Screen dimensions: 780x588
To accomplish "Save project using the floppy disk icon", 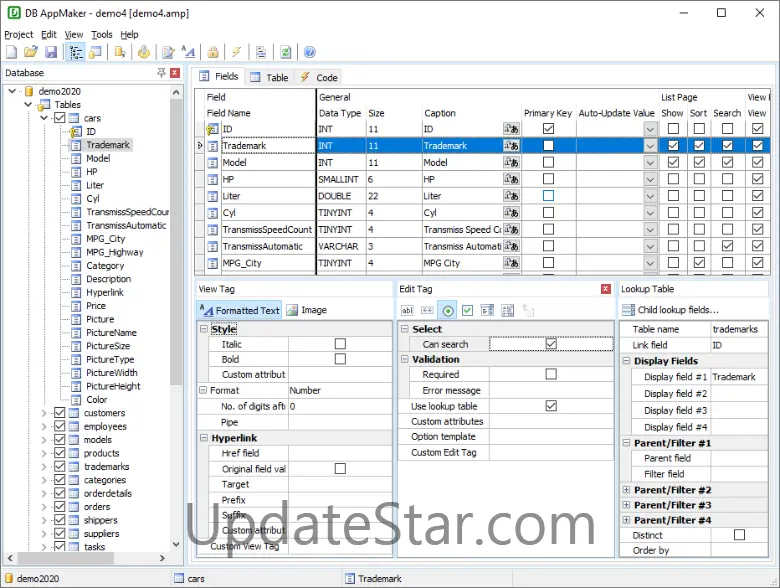I will point(51,52).
